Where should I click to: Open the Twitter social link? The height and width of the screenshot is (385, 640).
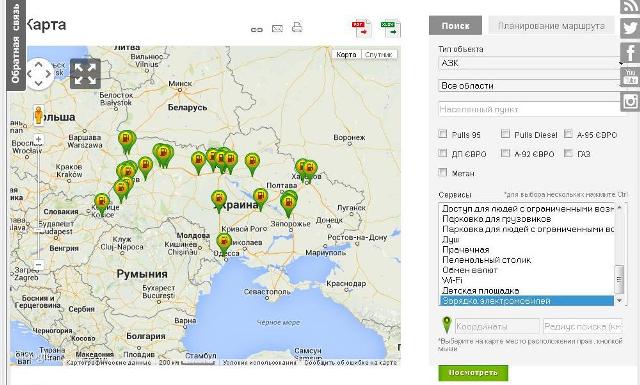tap(630, 29)
